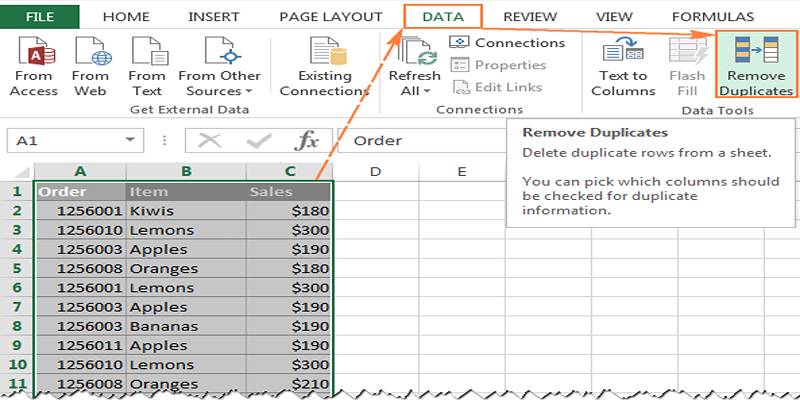This screenshot has height=400, width=800.
Task: Select cell with $210
Action: pyautogui.click(x=289, y=384)
